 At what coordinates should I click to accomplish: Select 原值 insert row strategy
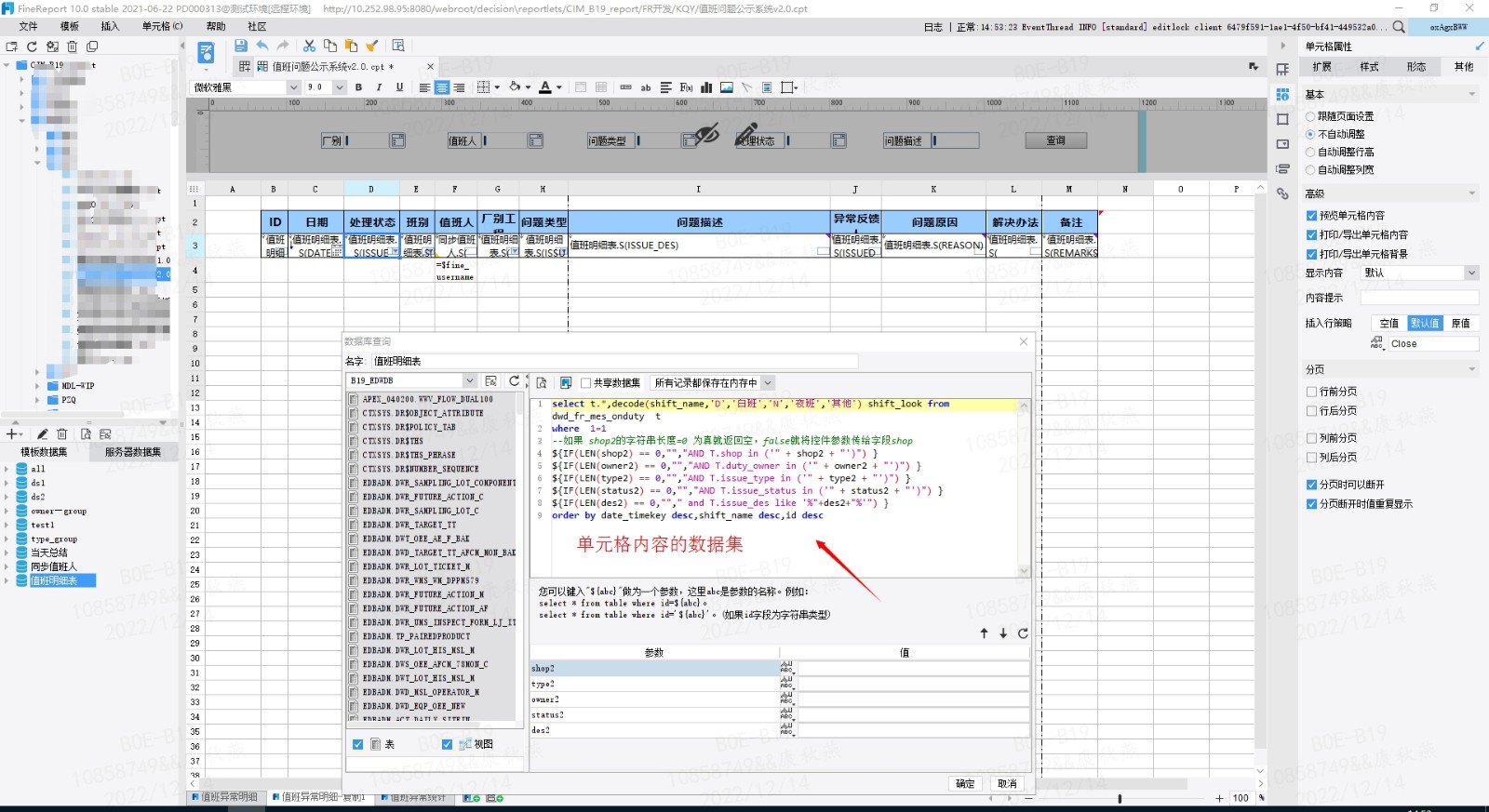tap(1461, 323)
